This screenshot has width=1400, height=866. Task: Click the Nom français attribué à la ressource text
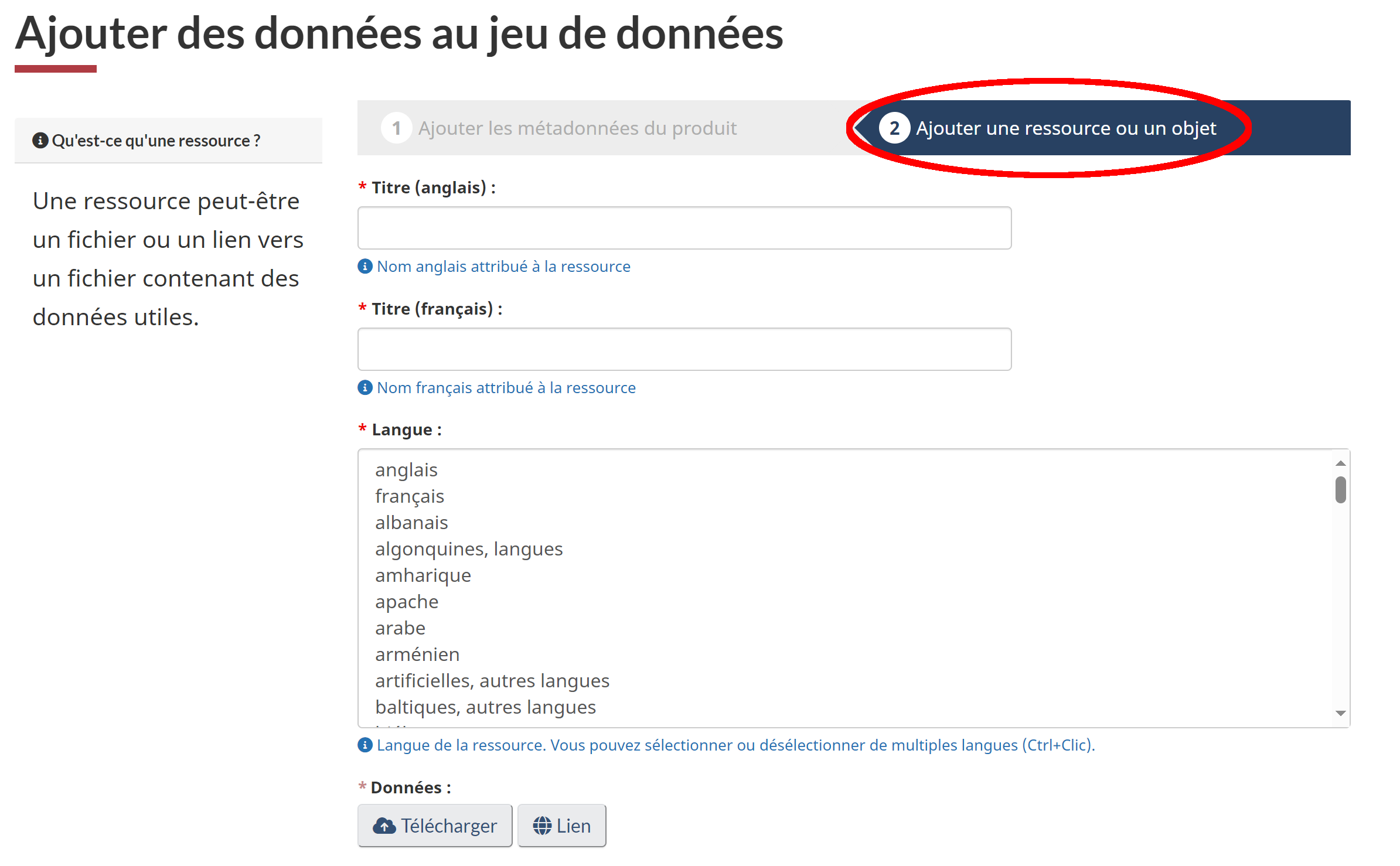(506, 388)
